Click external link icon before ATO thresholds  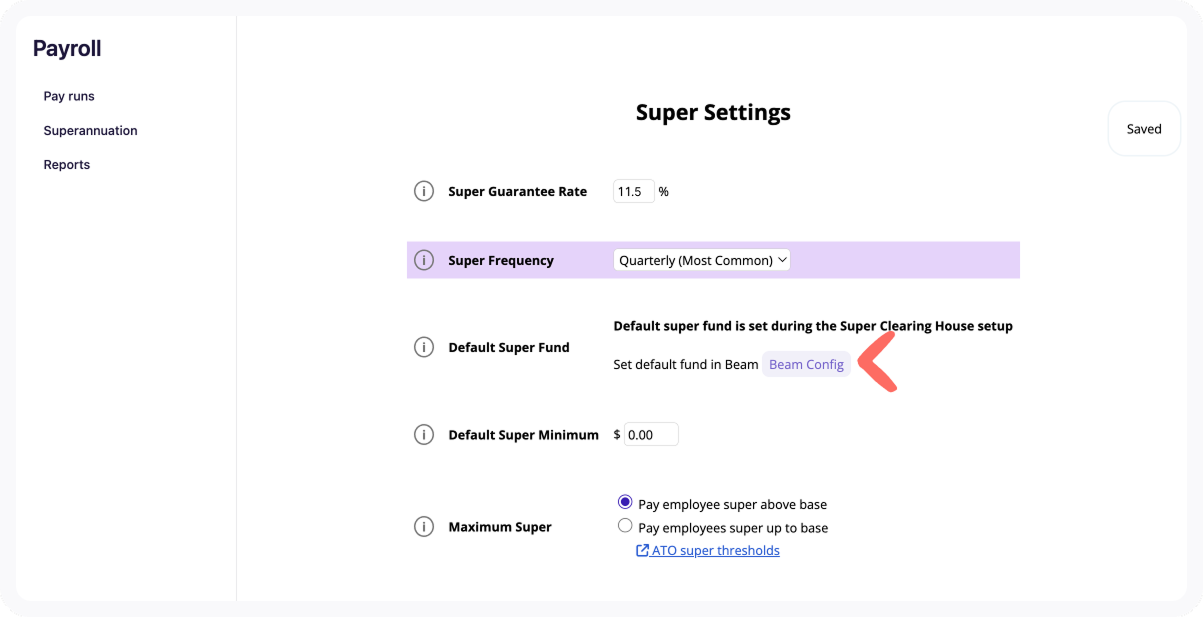[642, 551]
